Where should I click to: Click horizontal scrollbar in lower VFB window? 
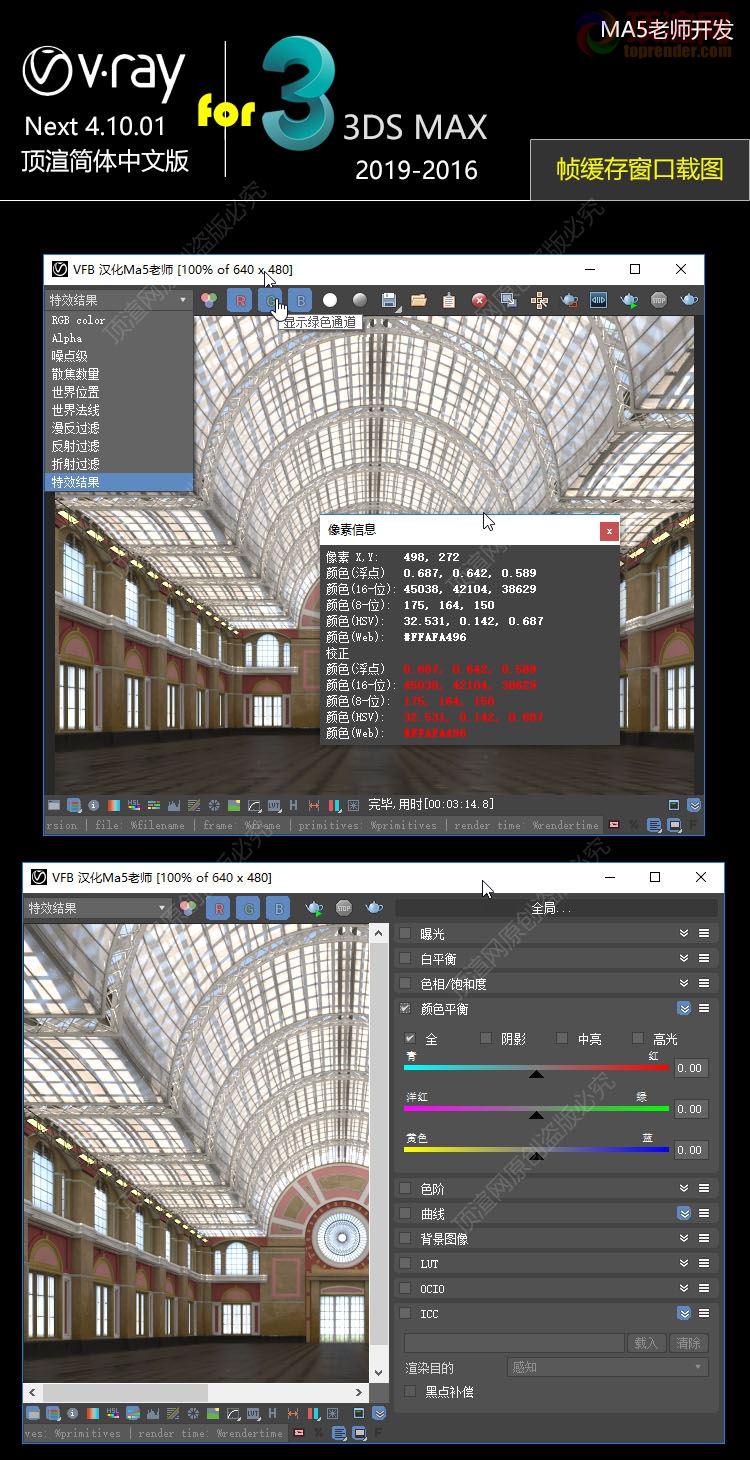(x=196, y=1391)
